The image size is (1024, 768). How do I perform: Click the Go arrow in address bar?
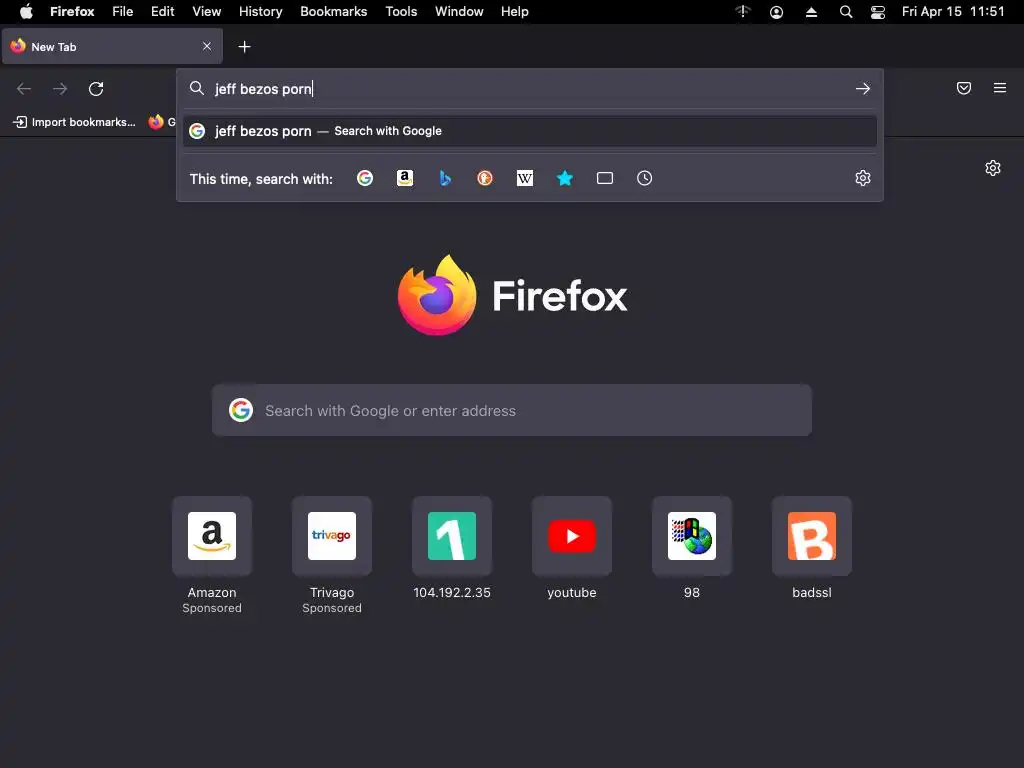[x=863, y=88]
